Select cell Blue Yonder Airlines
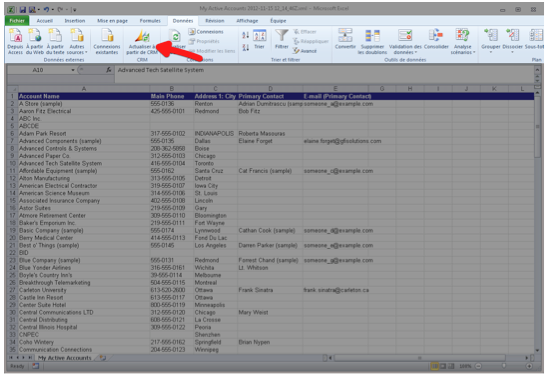 (x=84, y=268)
